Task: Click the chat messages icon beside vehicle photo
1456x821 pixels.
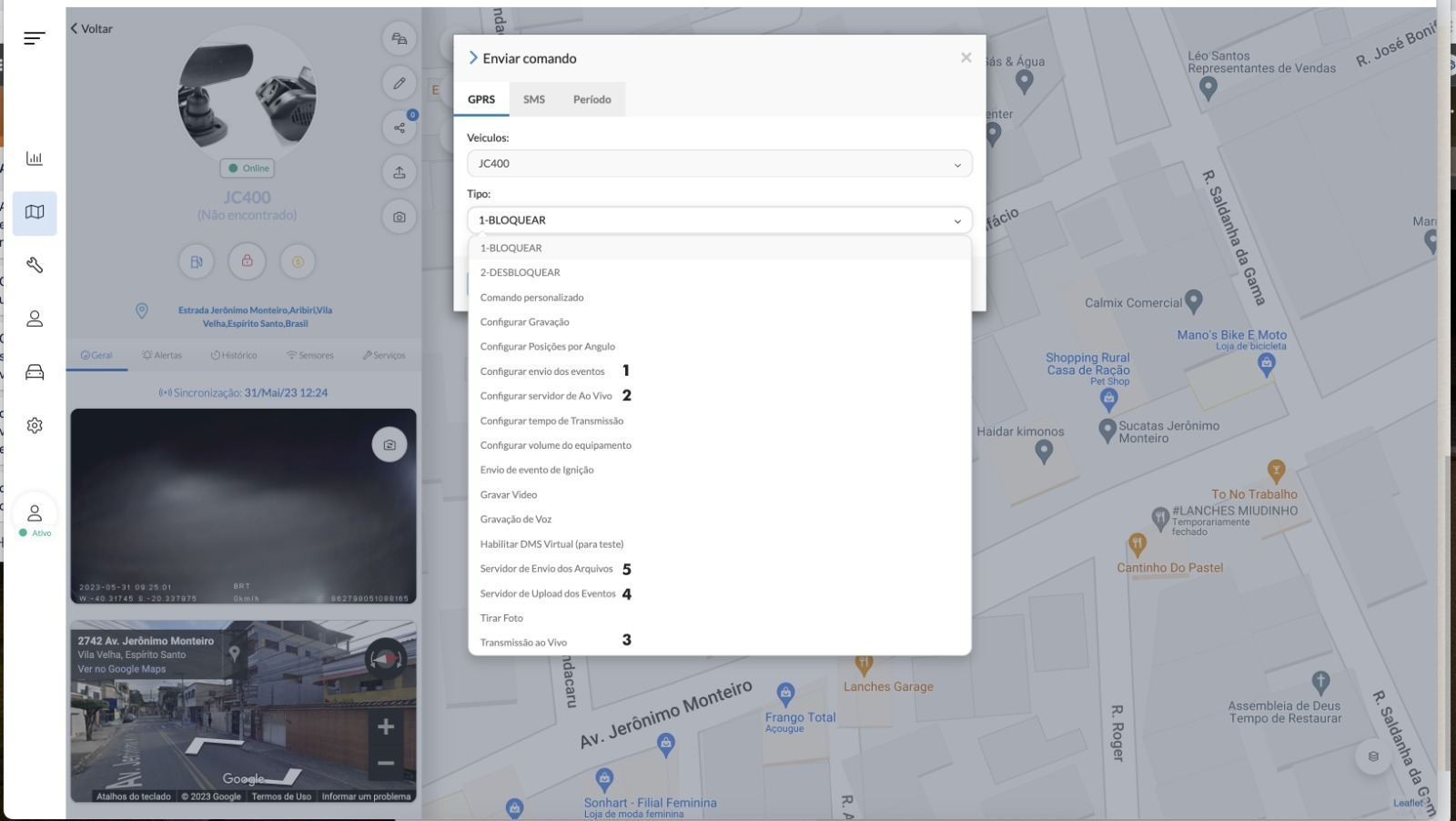Action: (x=399, y=38)
